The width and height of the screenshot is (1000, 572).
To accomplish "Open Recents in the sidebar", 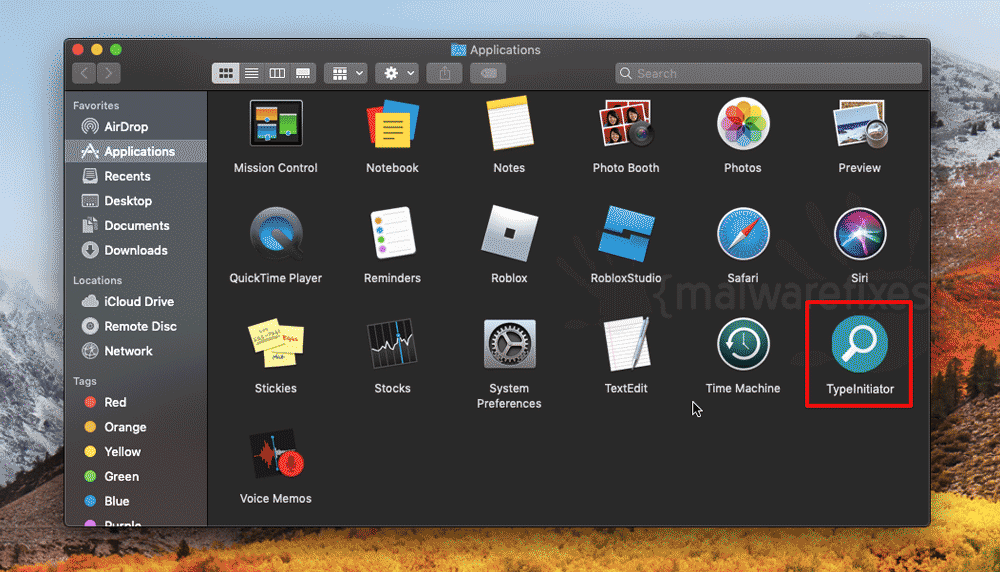I will click(136, 176).
